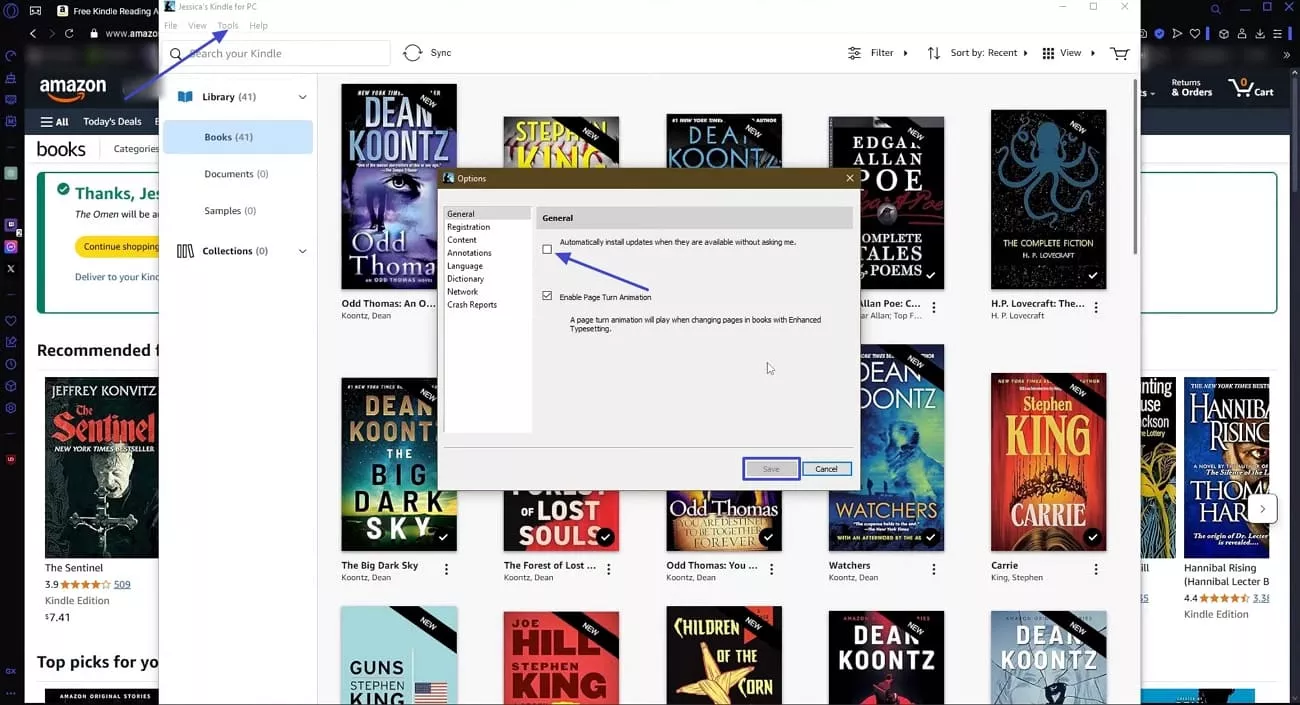Screen dimensions: 1300x705
Task: Expand the Collections section chevron
Action: tap(302, 250)
